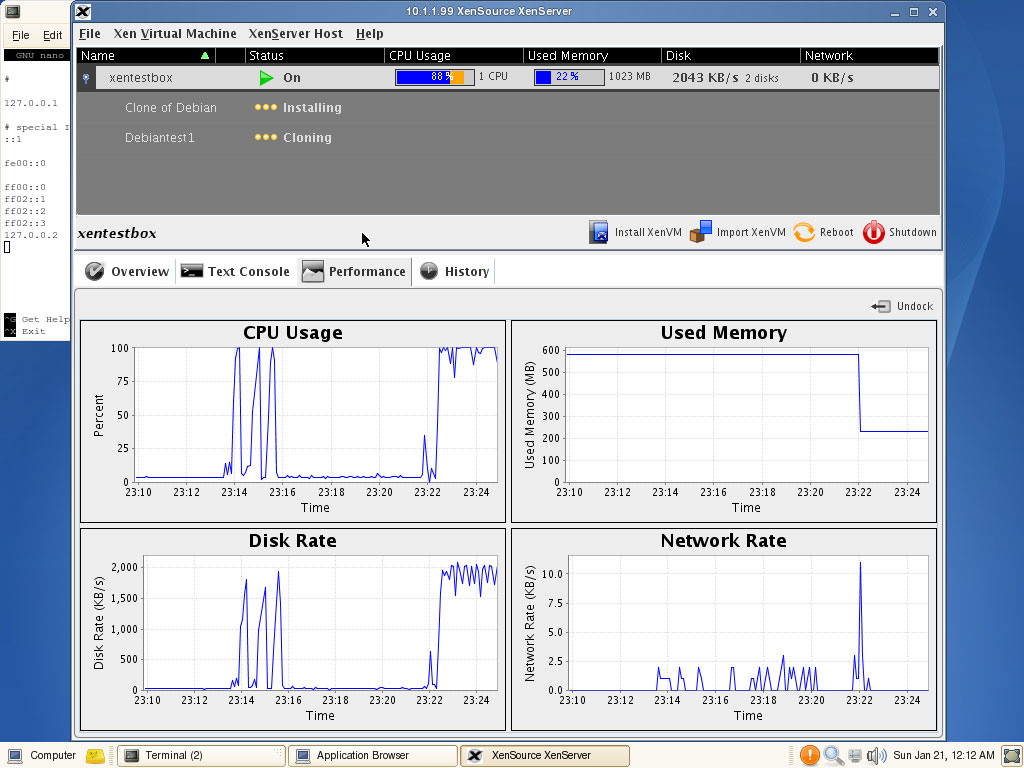Switch to the Overview tab
The image size is (1024, 768).
[127, 272]
